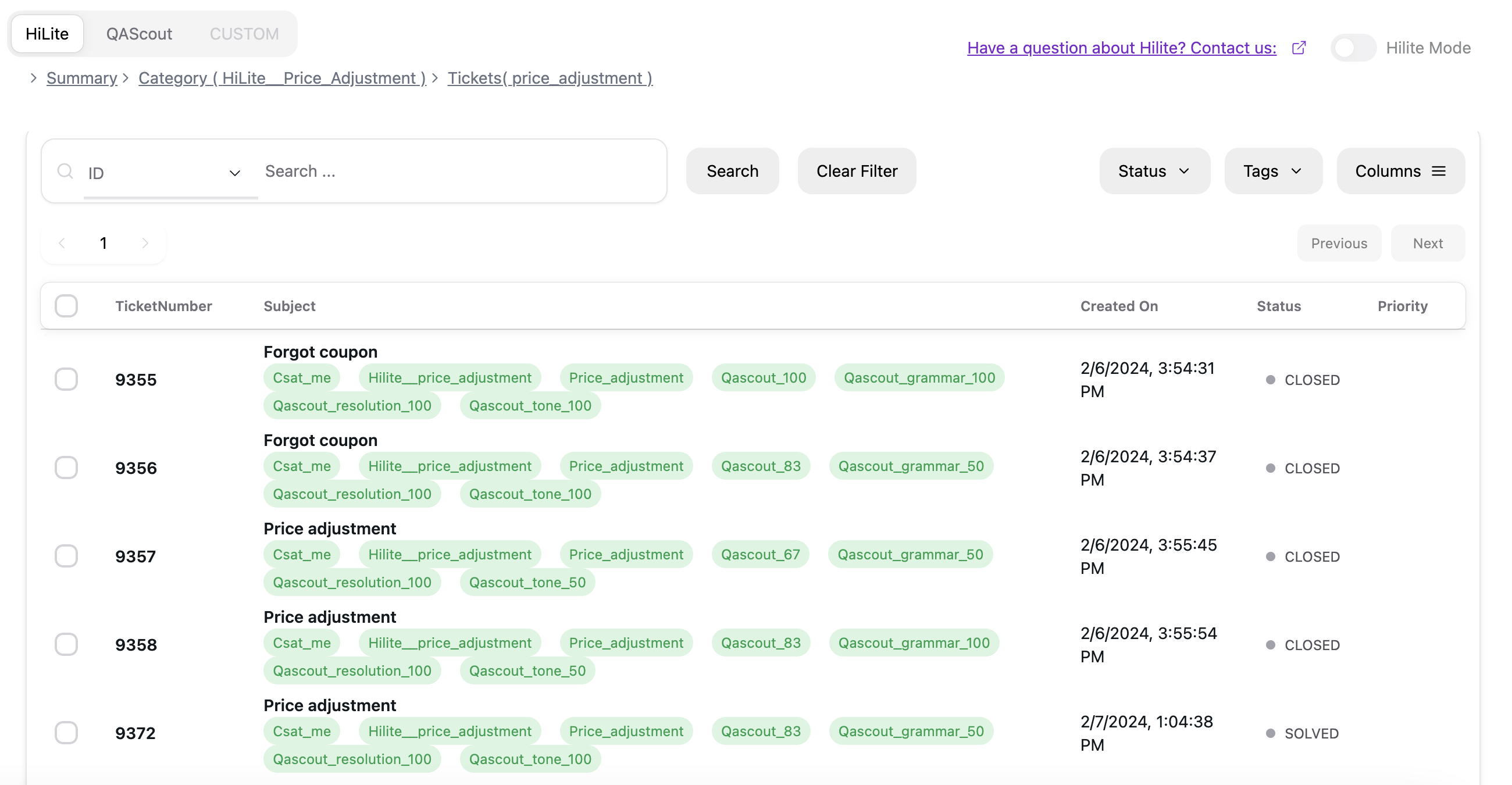Viewport: 1512px width, 785px height.
Task: Click the breadcrumb chevron before Summary
Action: coord(34,77)
